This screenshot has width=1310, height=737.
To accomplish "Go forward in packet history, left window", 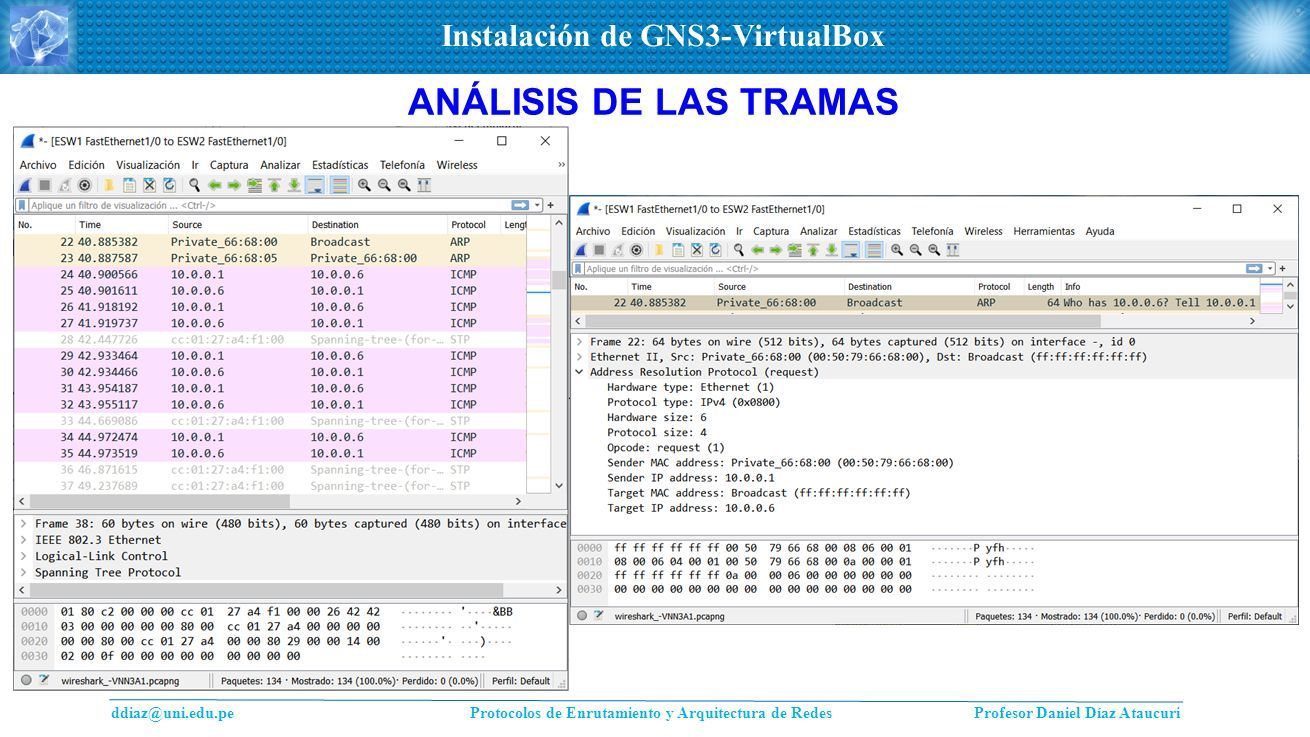I will click(x=234, y=185).
